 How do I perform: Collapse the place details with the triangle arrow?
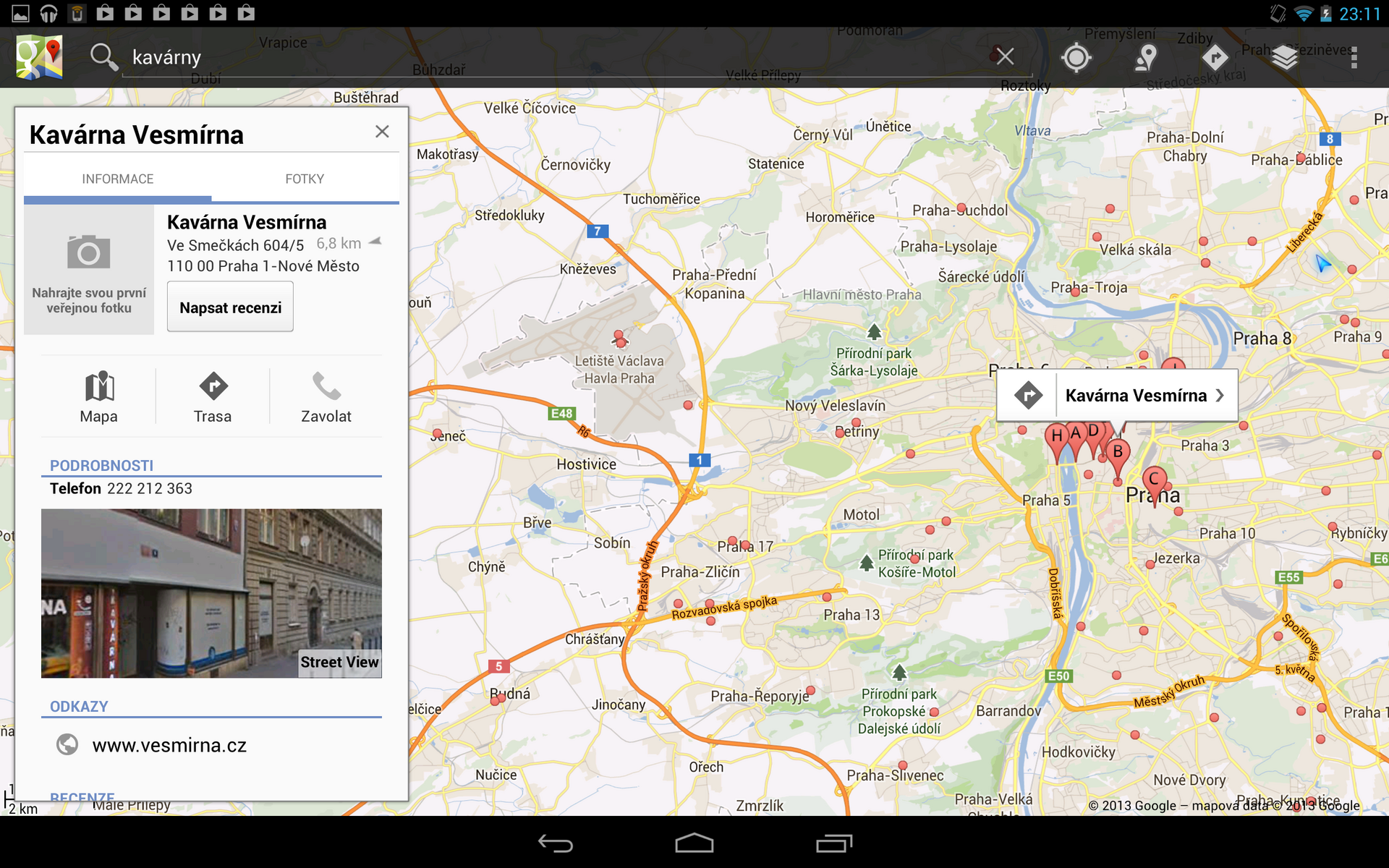(x=375, y=241)
